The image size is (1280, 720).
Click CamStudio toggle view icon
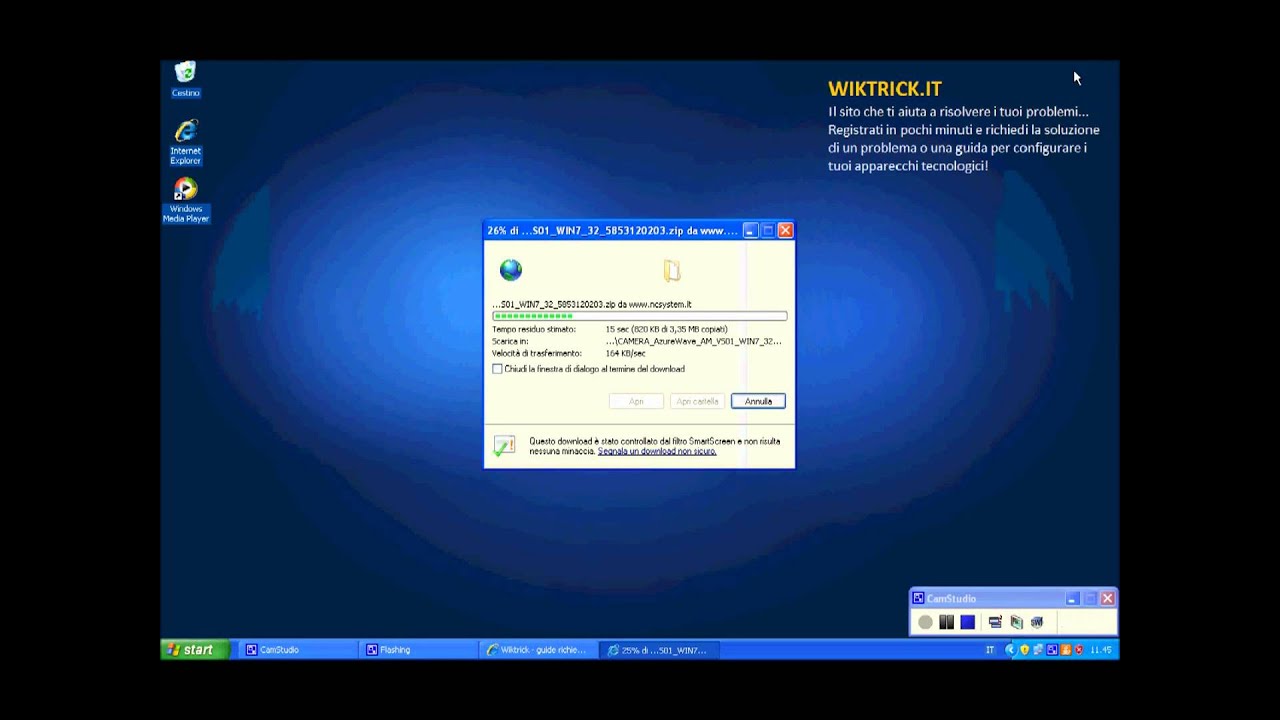tap(995, 622)
